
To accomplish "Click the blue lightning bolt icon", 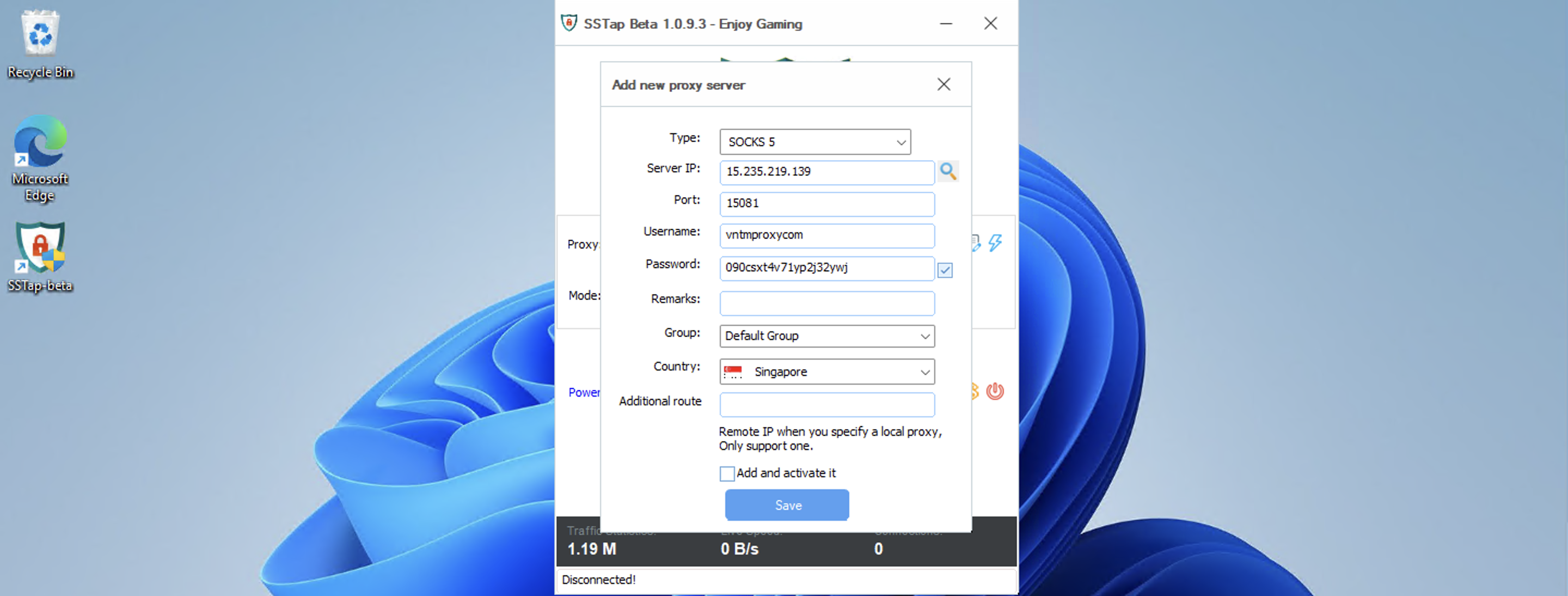I will click(995, 243).
